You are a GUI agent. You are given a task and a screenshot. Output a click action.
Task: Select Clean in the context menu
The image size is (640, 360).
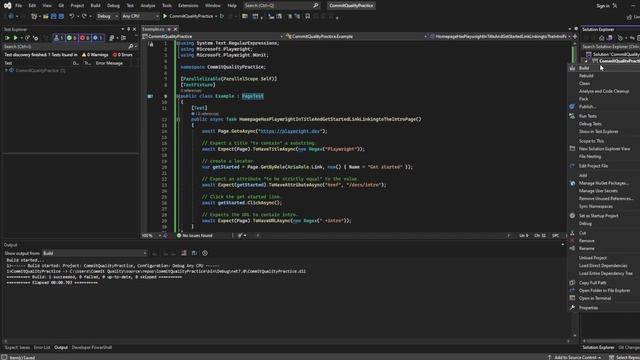[x=584, y=84]
